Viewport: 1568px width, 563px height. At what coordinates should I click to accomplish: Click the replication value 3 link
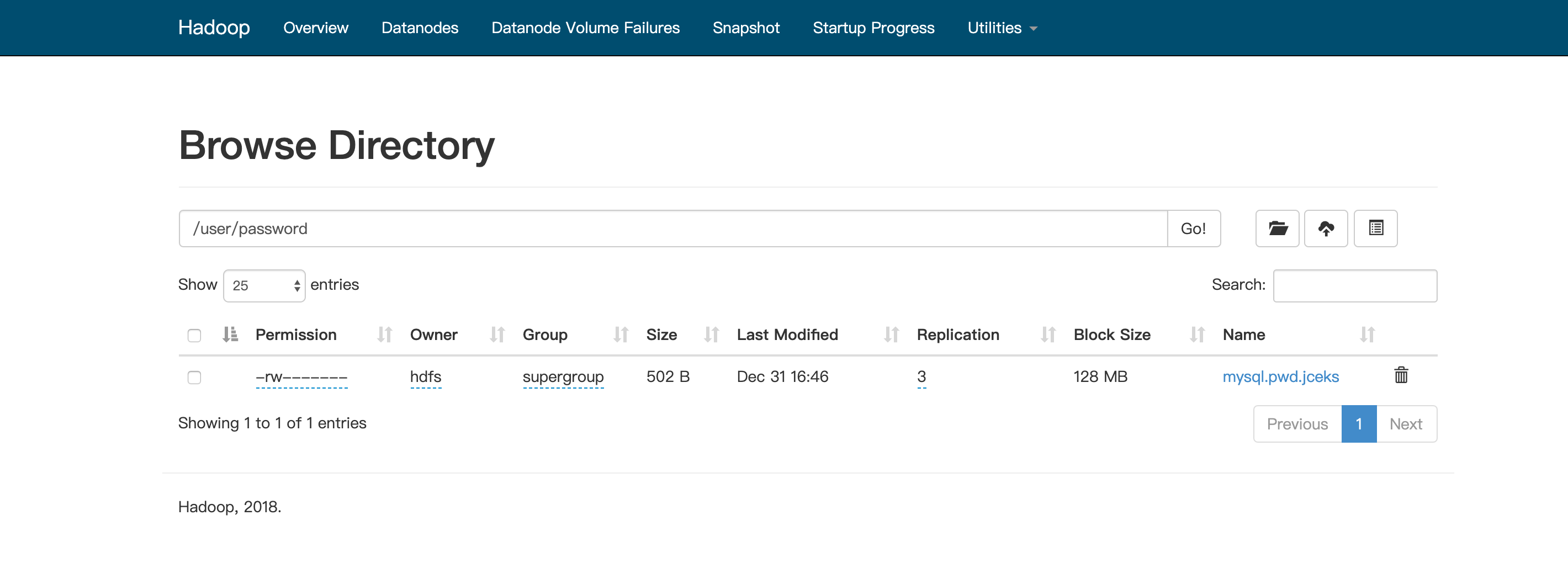point(921,377)
